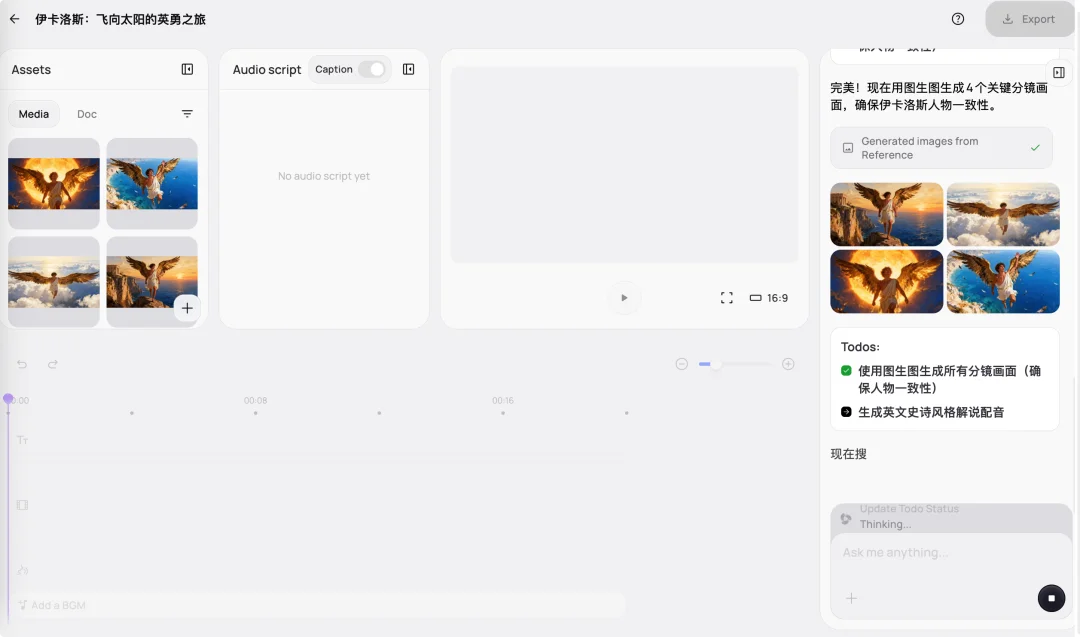The height and width of the screenshot is (637, 1080).
Task: Collapse the Audio script panel
Action: 408,69
